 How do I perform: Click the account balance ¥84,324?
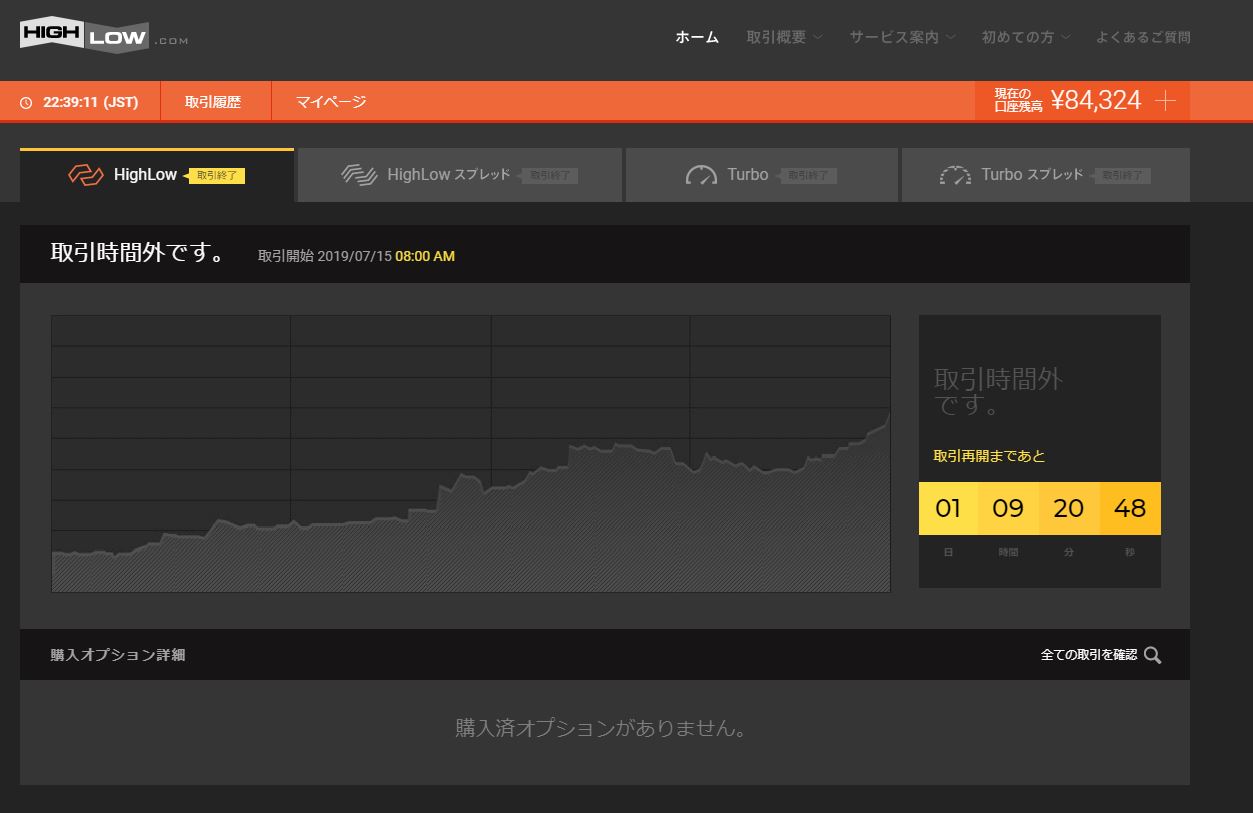coord(1096,101)
